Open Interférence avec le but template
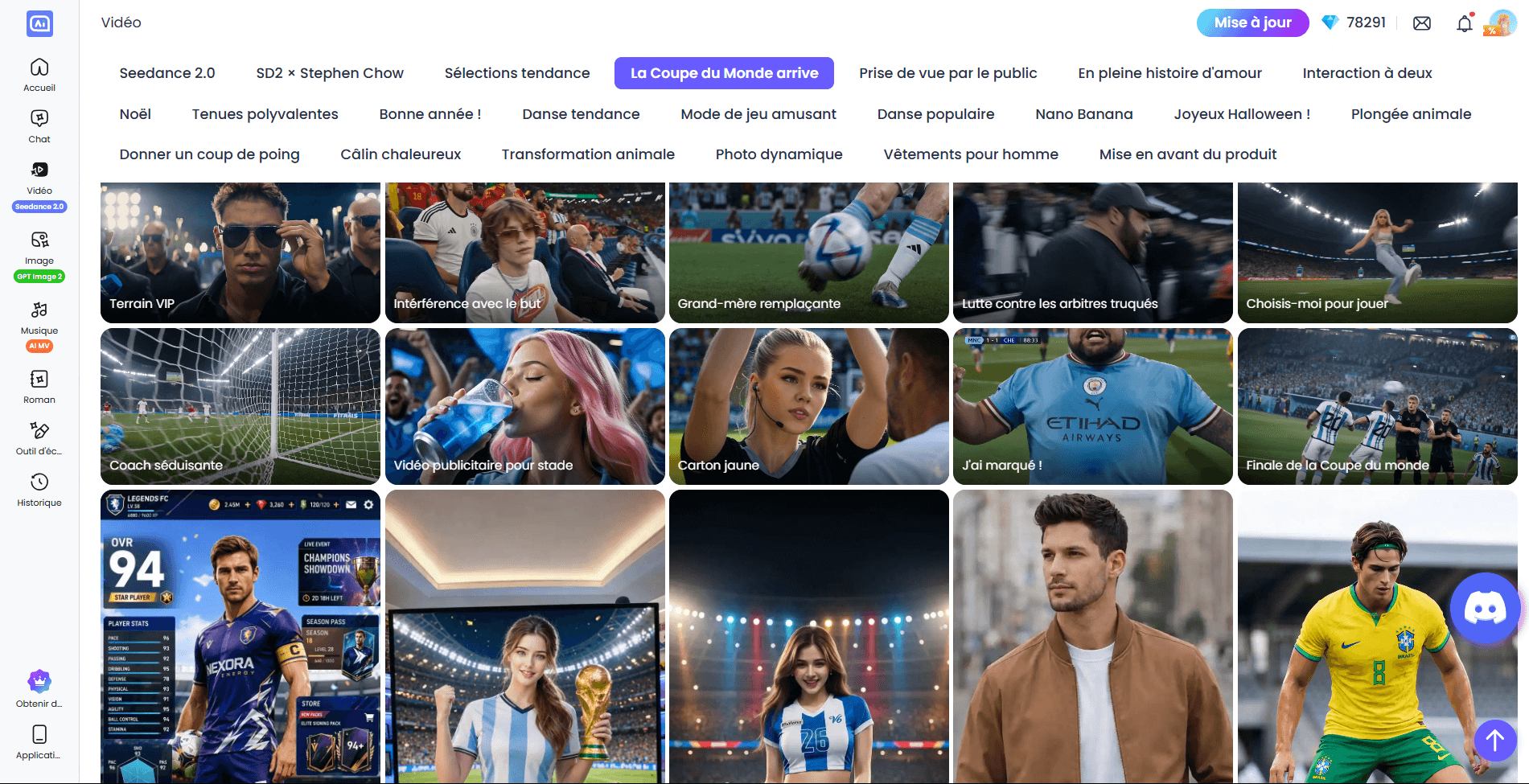1529x784 pixels. coord(524,252)
